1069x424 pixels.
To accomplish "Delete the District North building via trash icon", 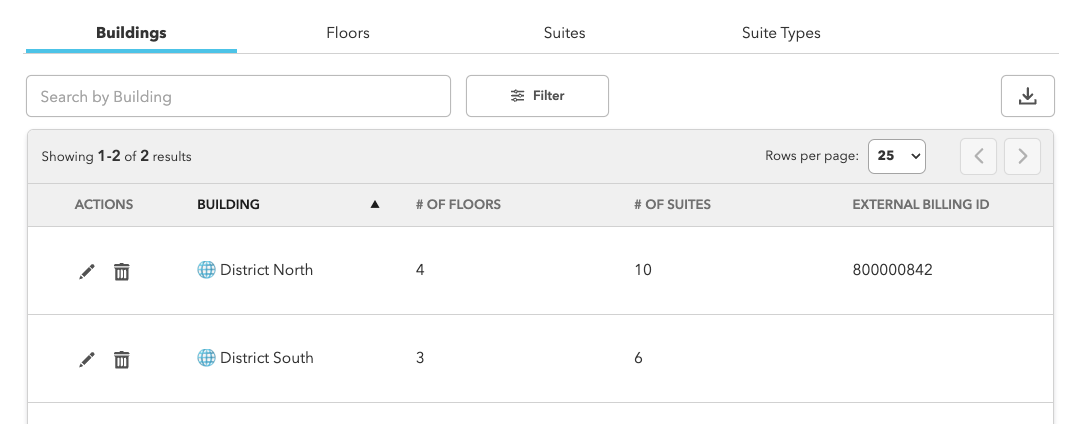I will click(121, 271).
